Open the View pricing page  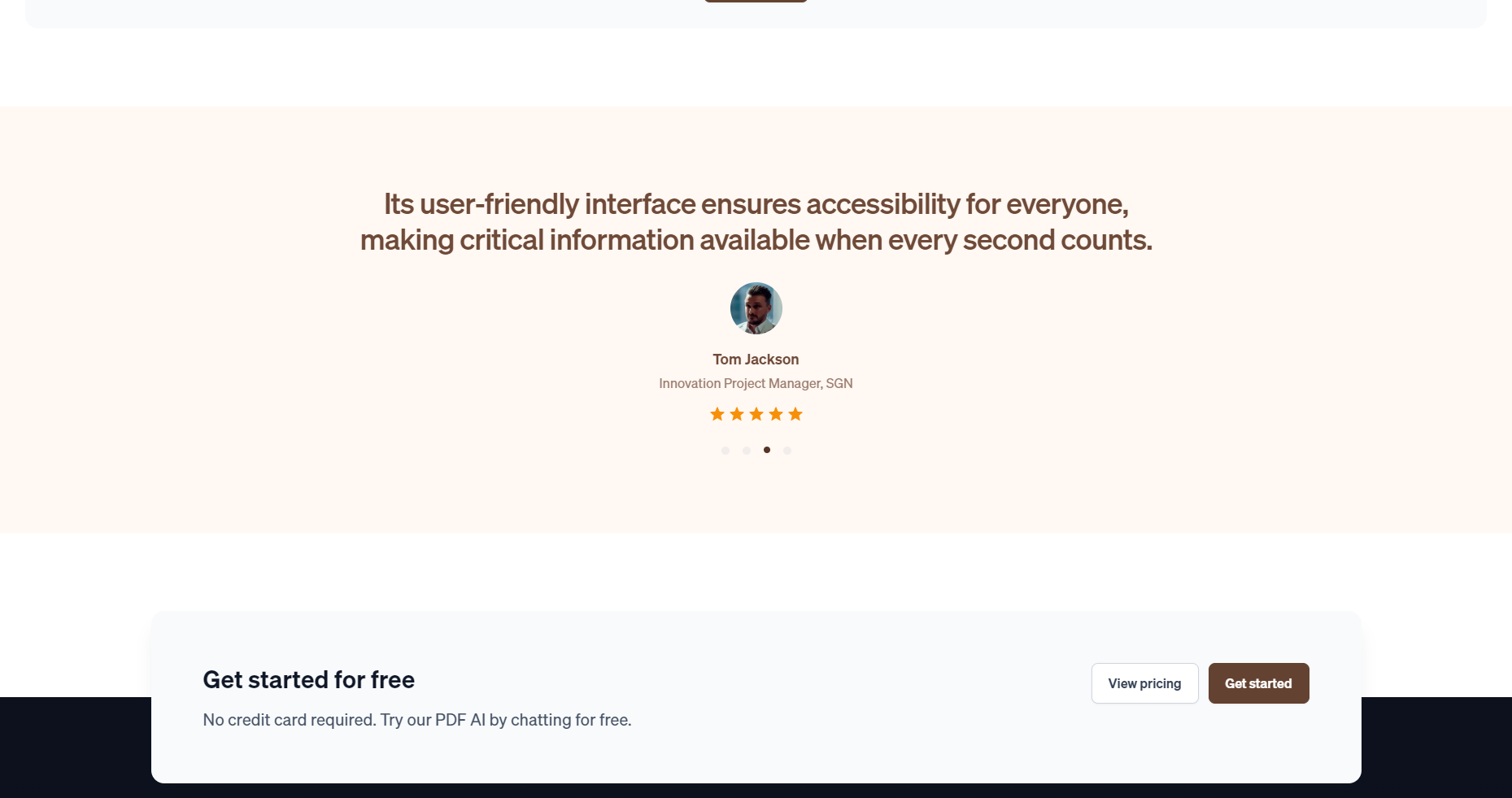1144,683
